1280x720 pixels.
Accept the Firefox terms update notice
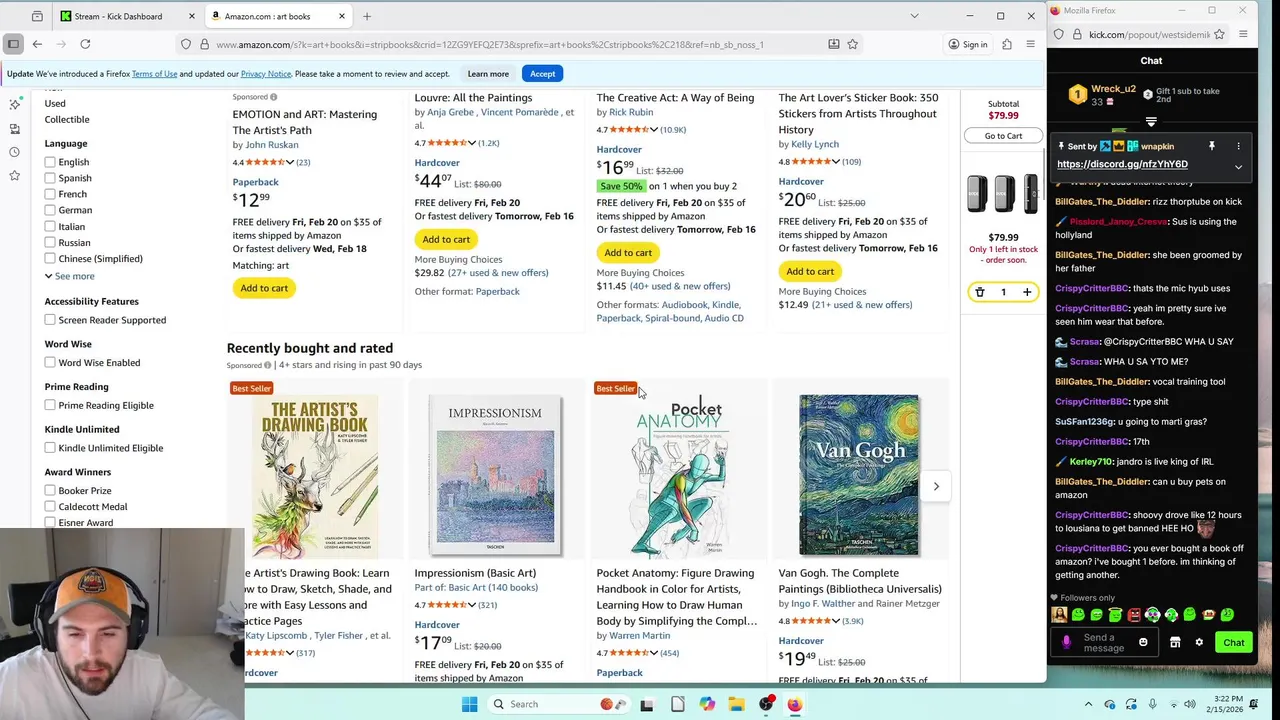(x=542, y=74)
